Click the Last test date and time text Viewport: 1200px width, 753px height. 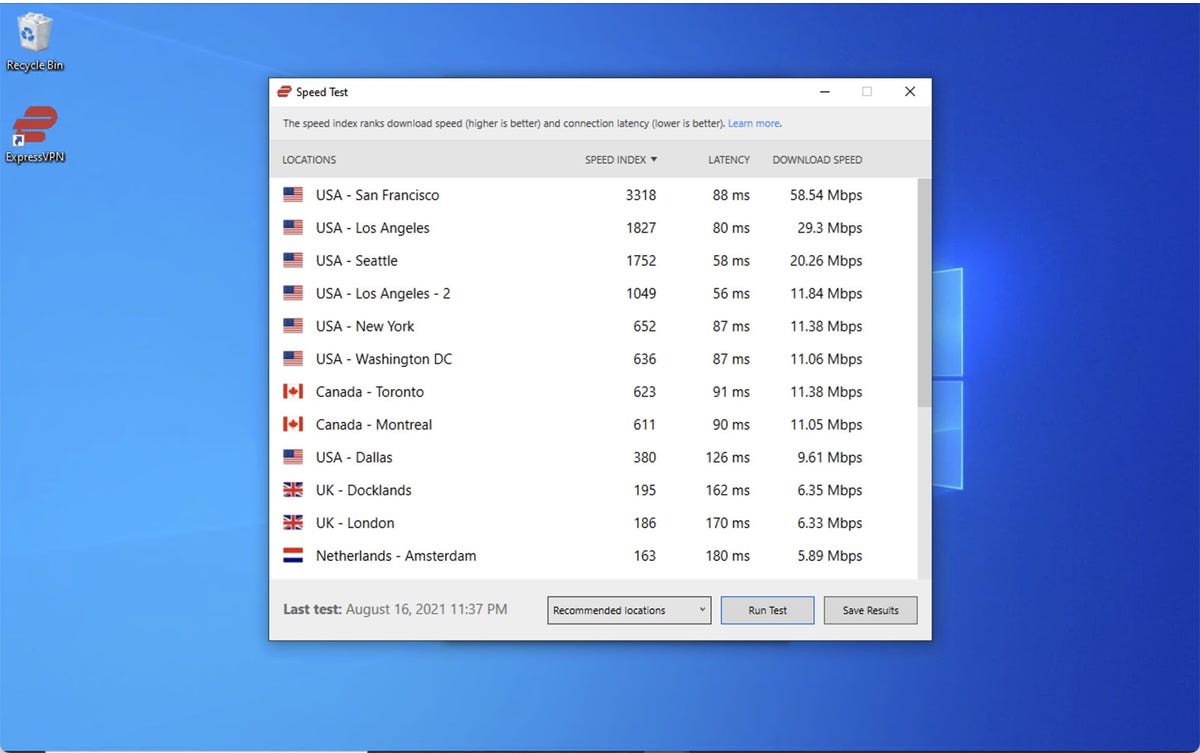click(x=395, y=609)
